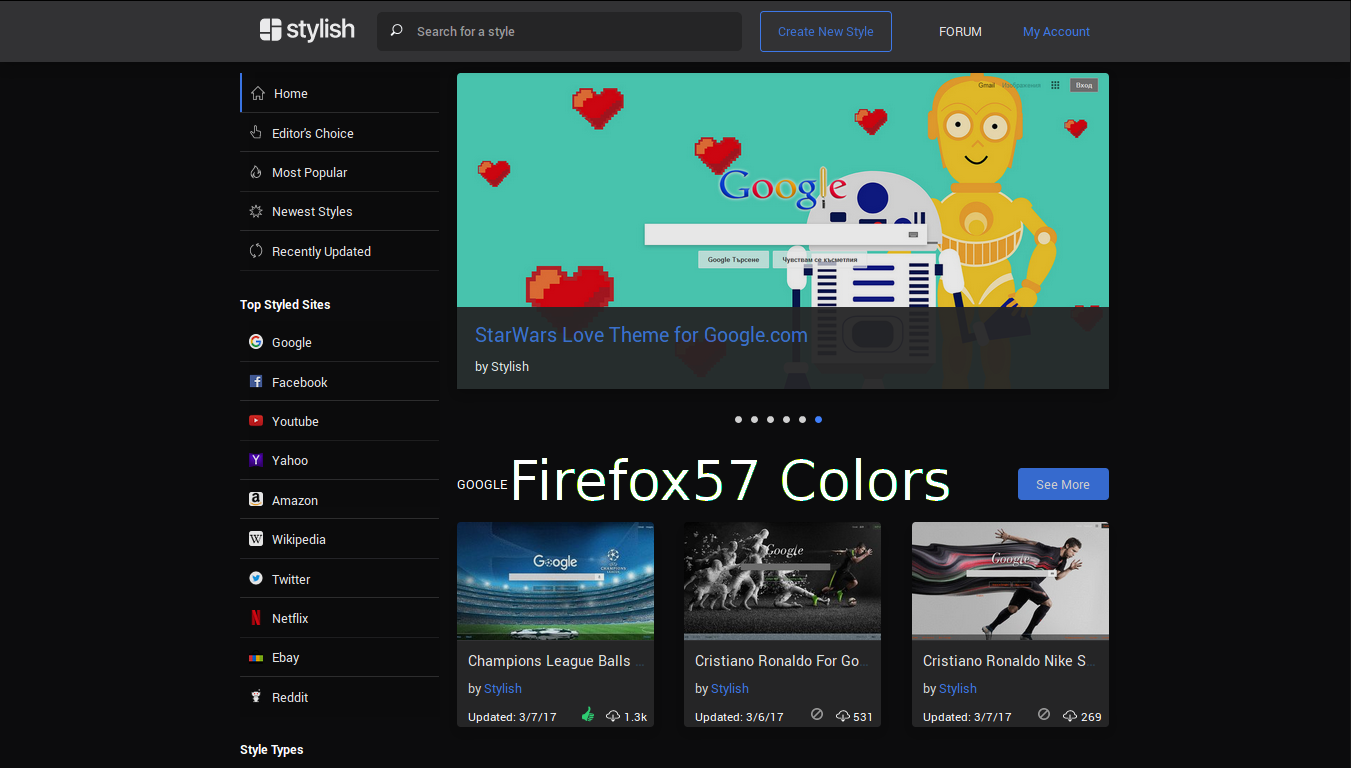Open Editor's Choice section
Screen dimensions: 1351x768
[339, 132]
